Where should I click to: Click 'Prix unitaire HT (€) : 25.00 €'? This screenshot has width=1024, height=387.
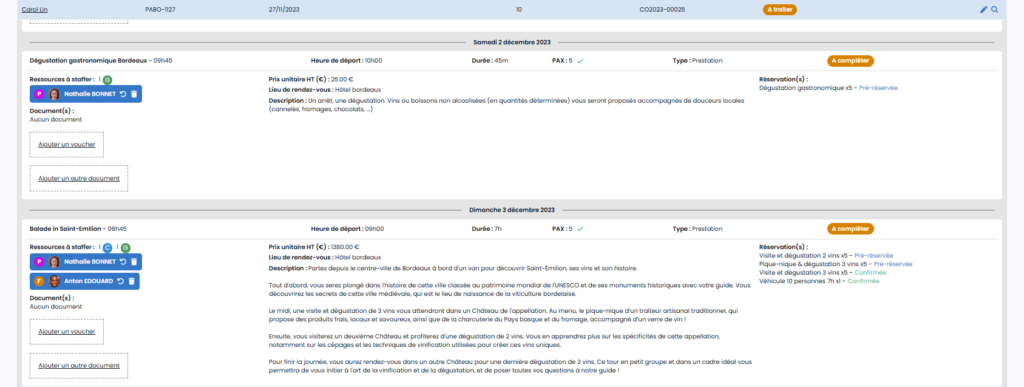tap(311, 80)
